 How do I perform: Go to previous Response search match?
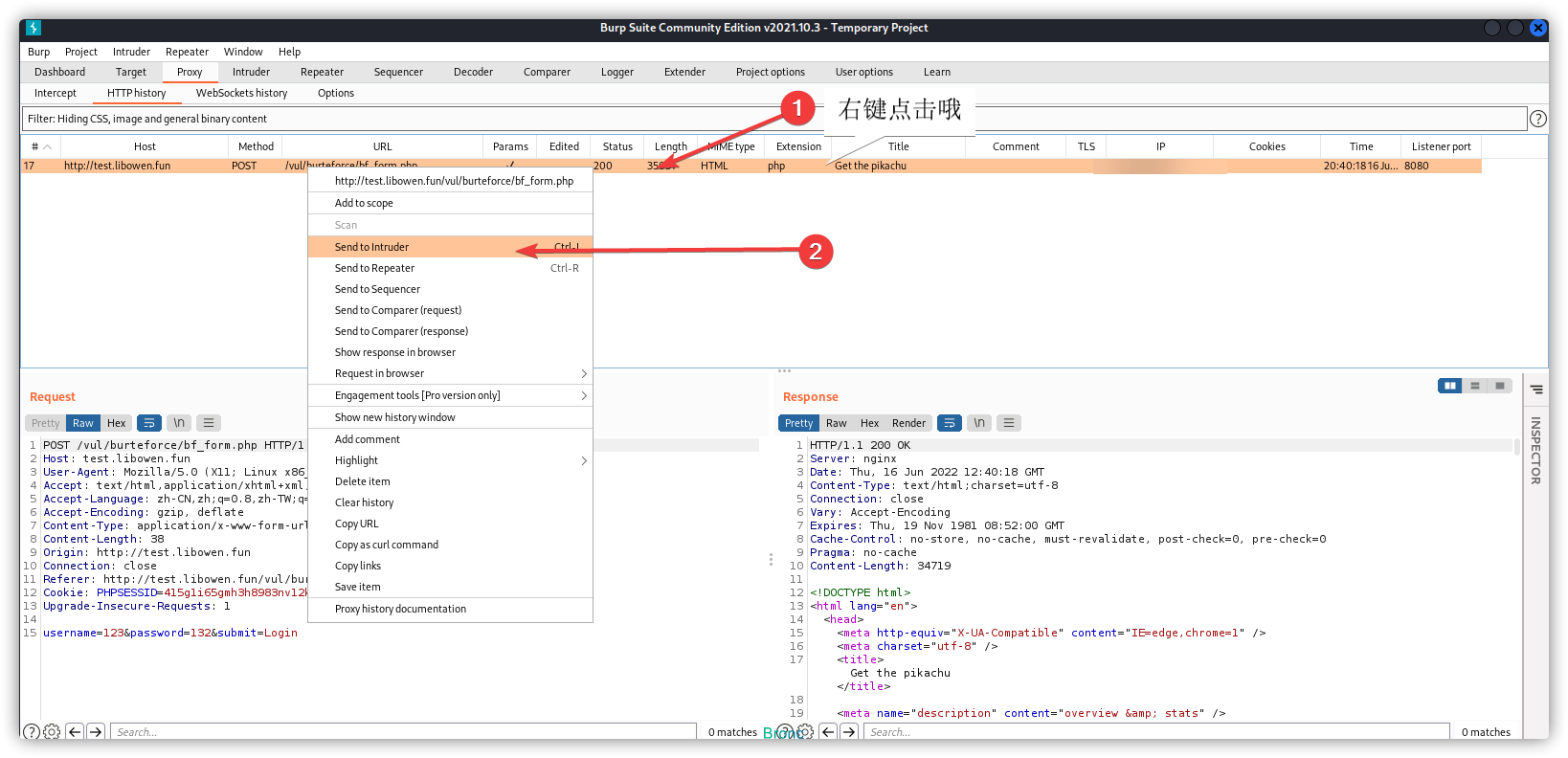828,732
